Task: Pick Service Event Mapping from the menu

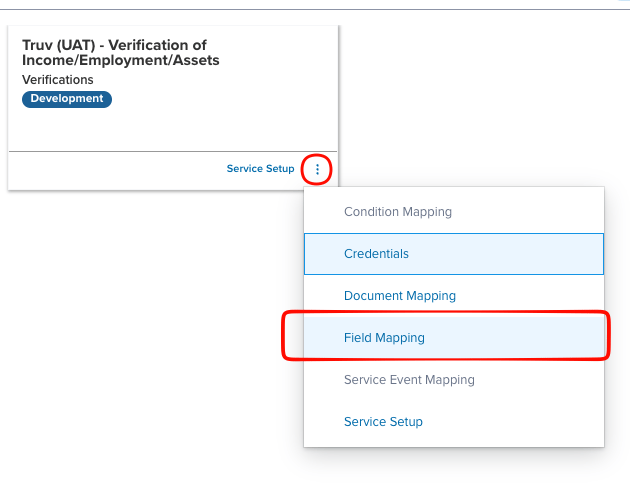Action: click(x=454, y=380)
